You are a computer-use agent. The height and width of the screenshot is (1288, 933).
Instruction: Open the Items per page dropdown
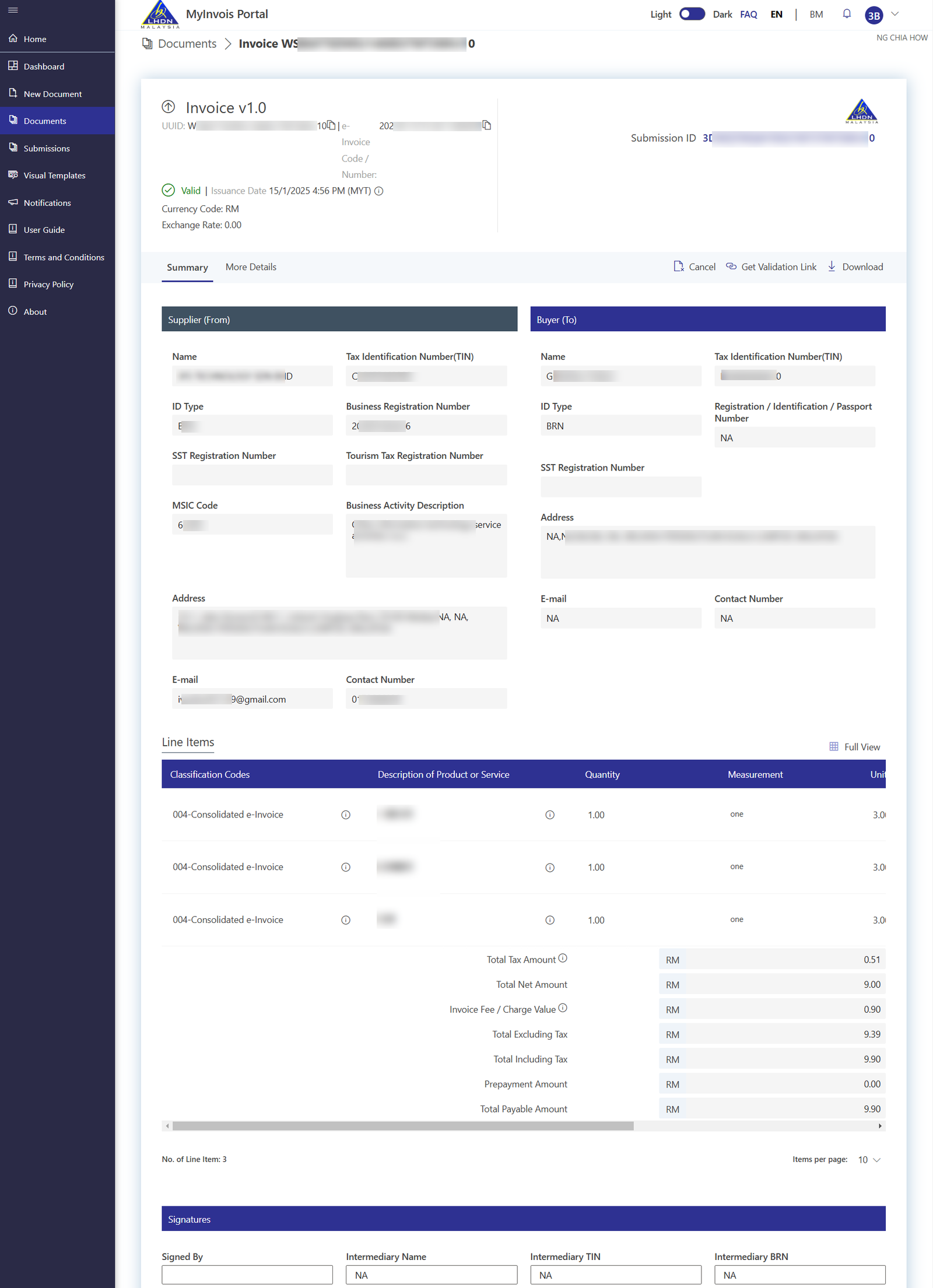(869, 1160)
